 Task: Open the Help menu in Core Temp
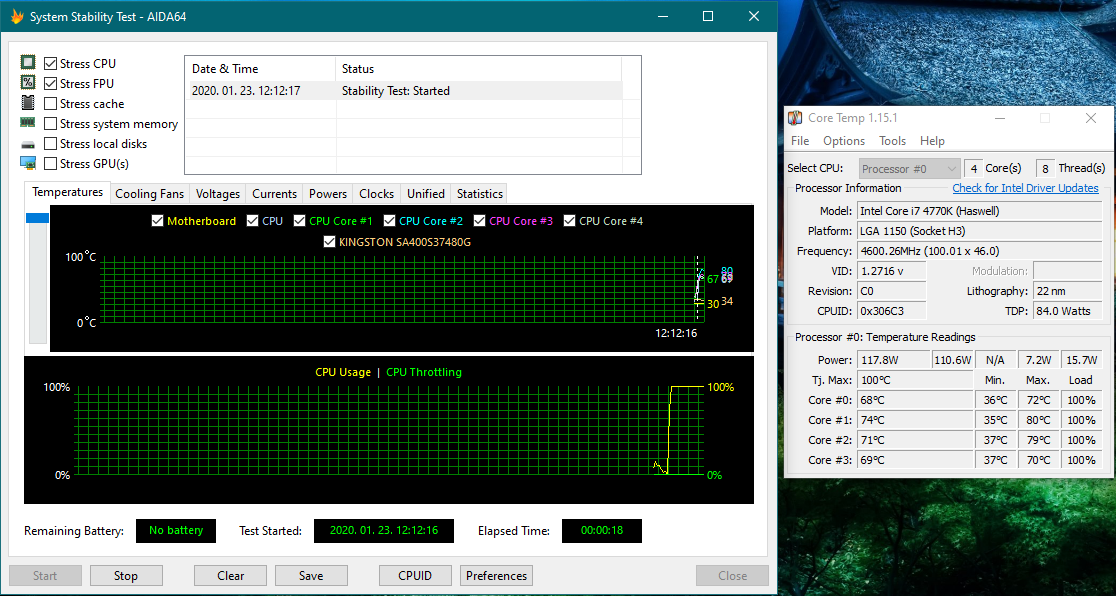pos(932,141)
